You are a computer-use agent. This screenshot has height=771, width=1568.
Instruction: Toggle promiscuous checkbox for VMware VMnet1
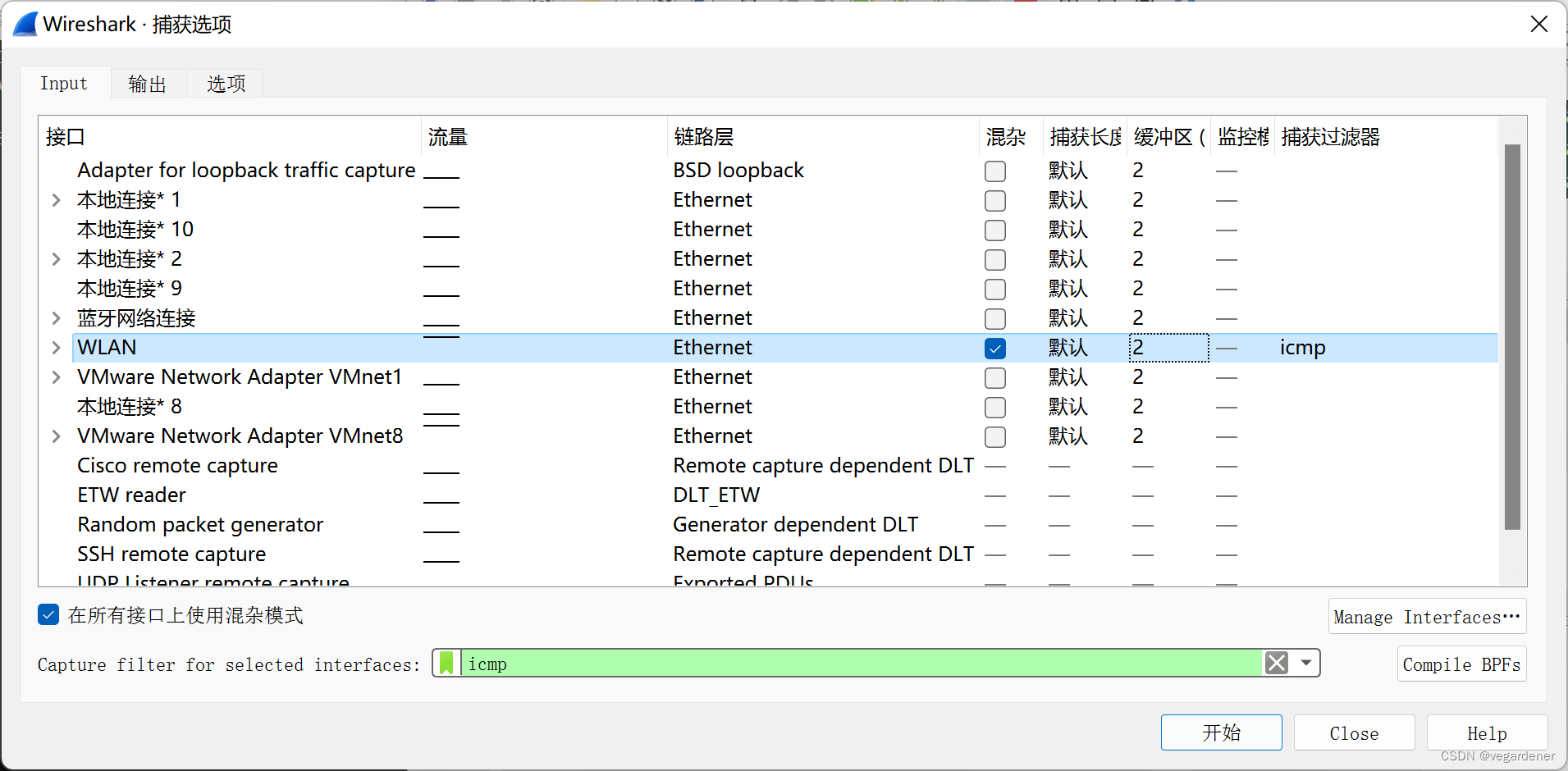pyautogui.click(x=995, y=377)
